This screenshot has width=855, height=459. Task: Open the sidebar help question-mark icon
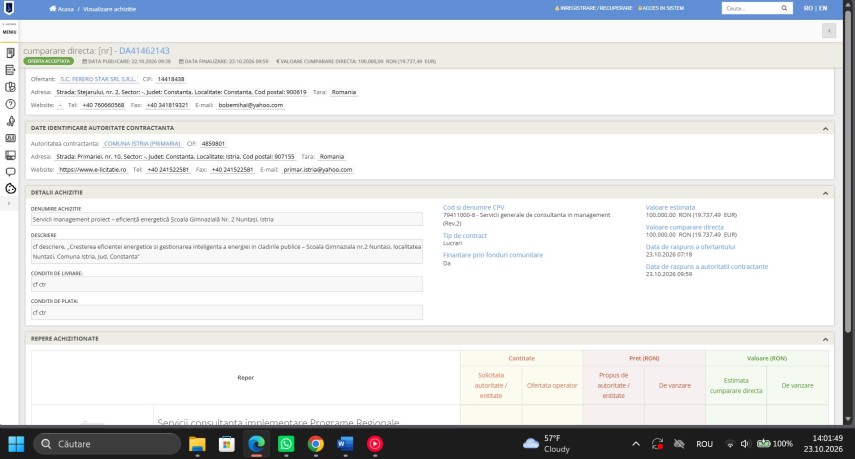[10, 104]
